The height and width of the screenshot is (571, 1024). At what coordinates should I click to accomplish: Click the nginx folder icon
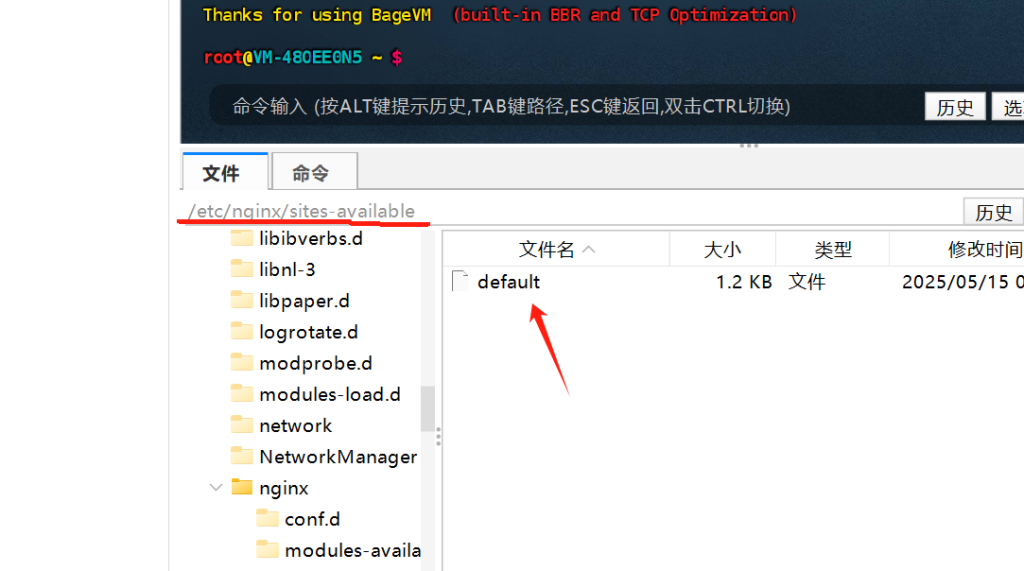coord(242,487)
